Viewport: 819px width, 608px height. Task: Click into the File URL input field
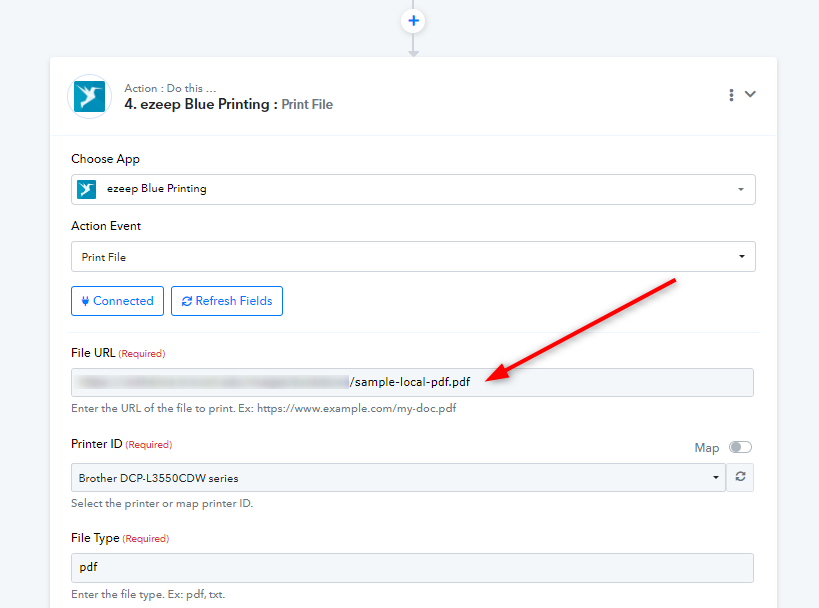pyautogui.click(x=412, y=382)
